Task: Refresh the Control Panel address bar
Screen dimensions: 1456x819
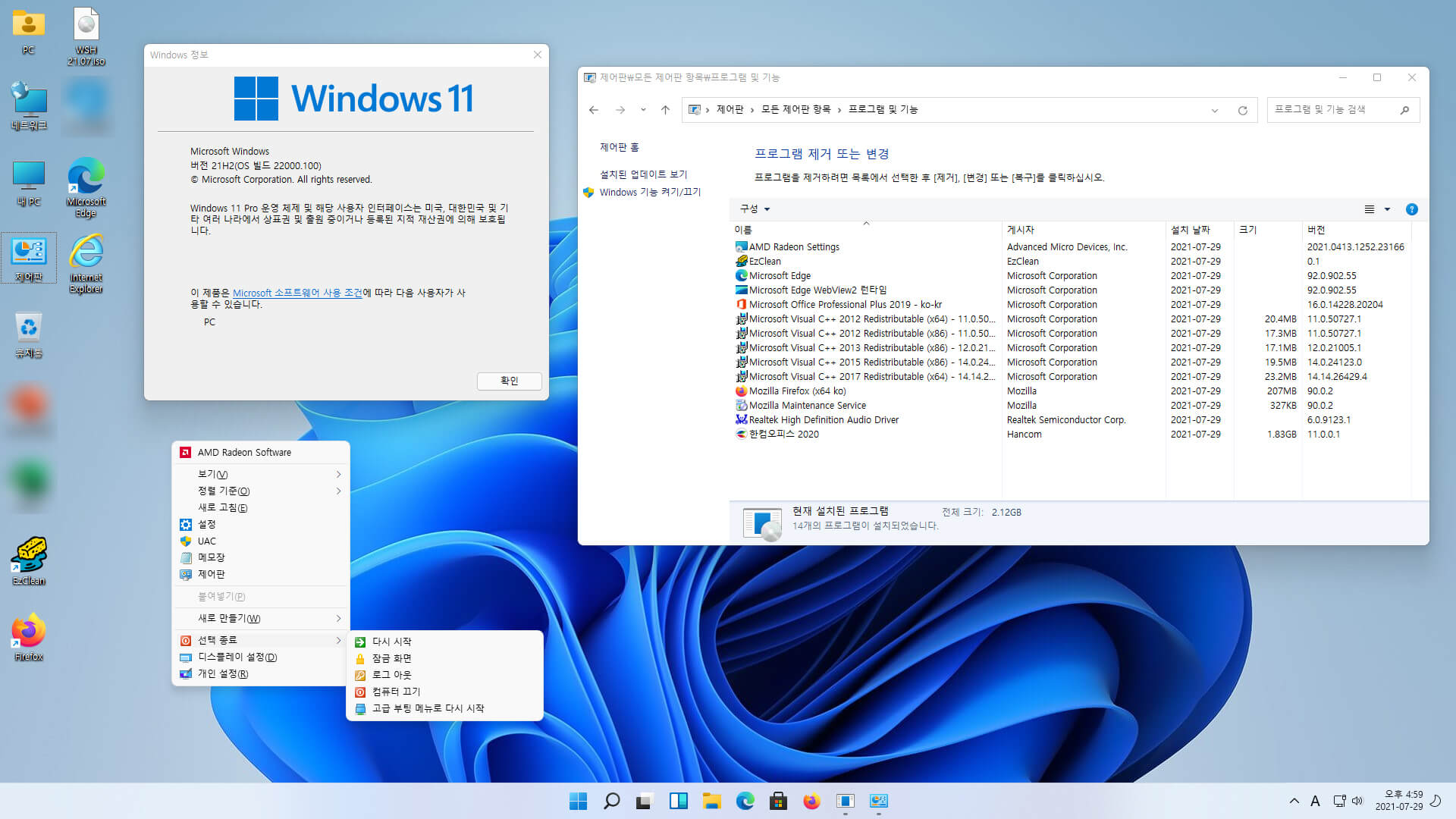Action: click(1242, 110)
